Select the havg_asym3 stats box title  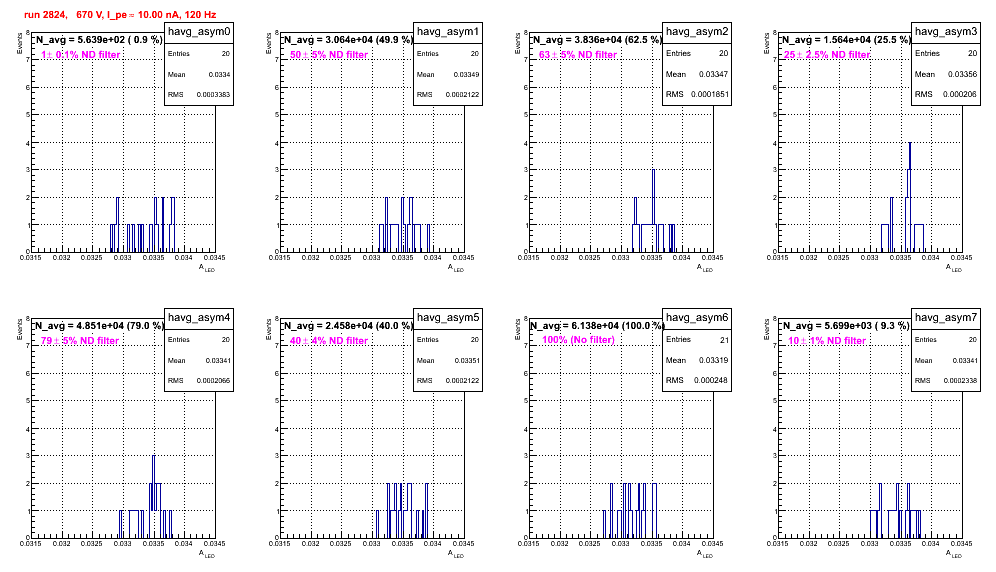946,32
